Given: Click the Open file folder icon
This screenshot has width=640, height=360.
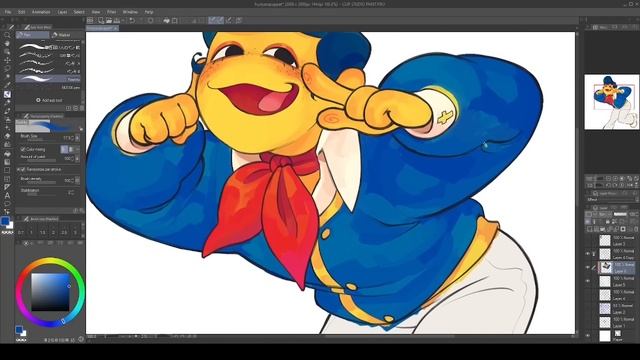Looking at the screenshot, I should point(109,20).
